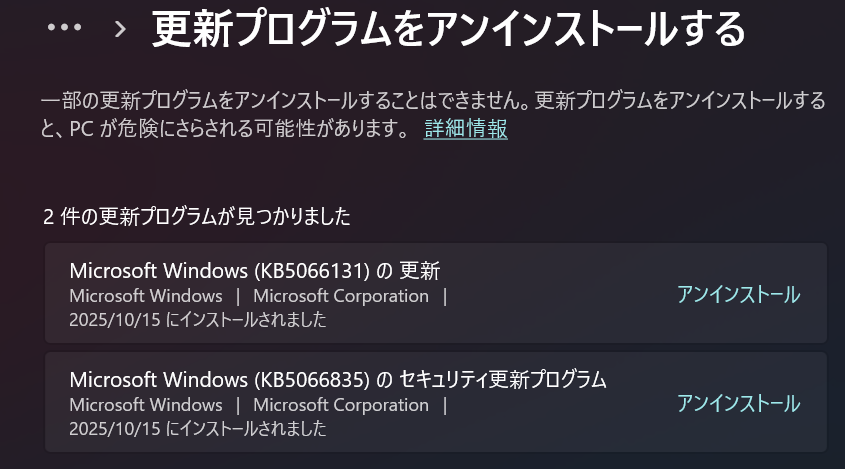The image size is (845, 469).
Task: Click the first line of the warning description
Action: click(433, 101)
